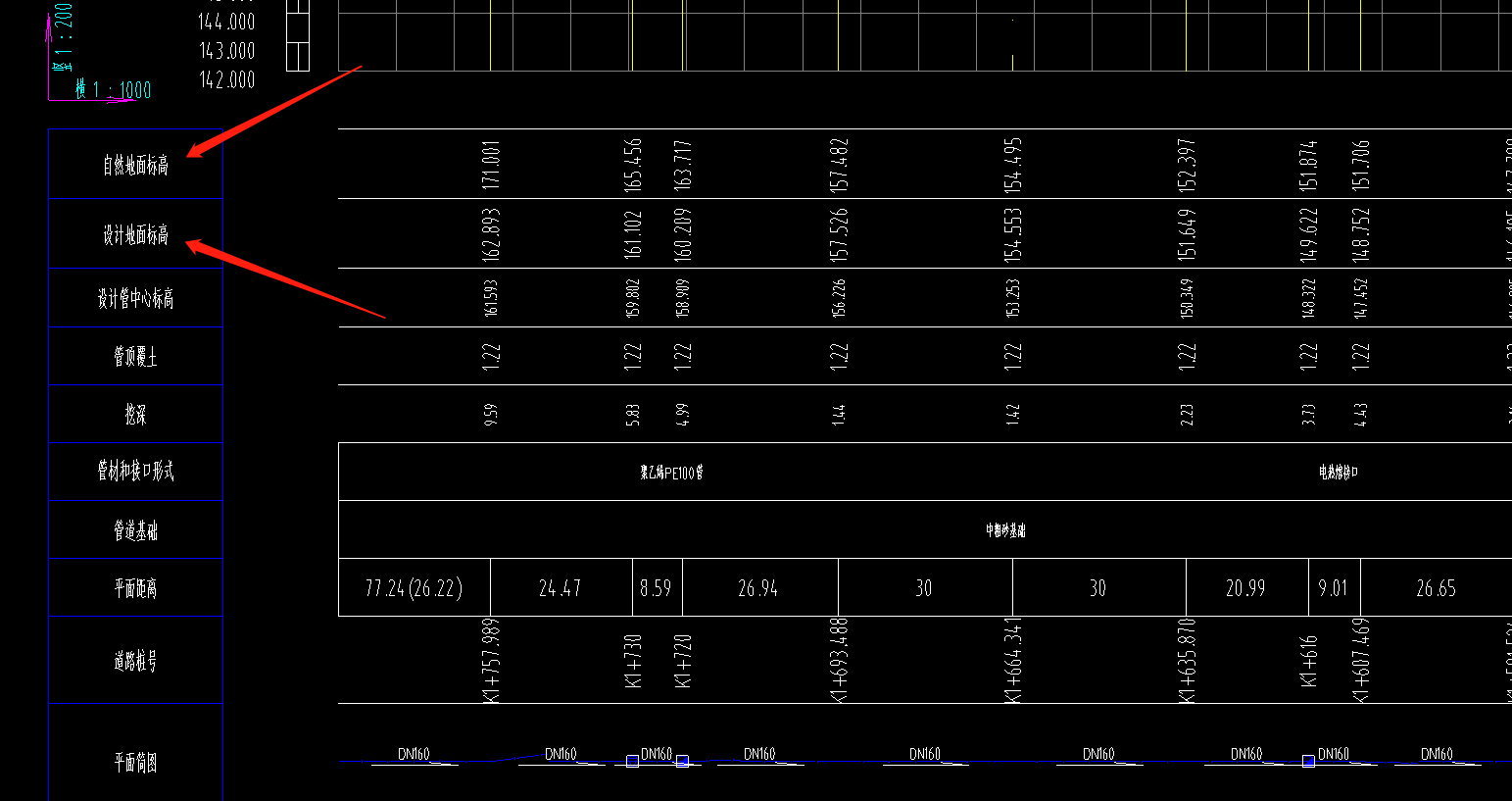Select the 挖深 row label
This screenshot has height=801, width=1512.
135,415
